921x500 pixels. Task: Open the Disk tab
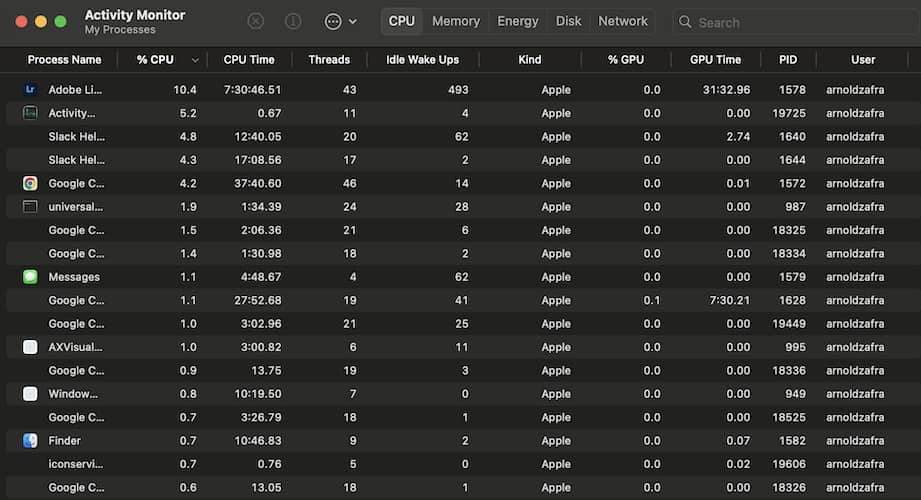pyautogui.click(x=569, y=21)
